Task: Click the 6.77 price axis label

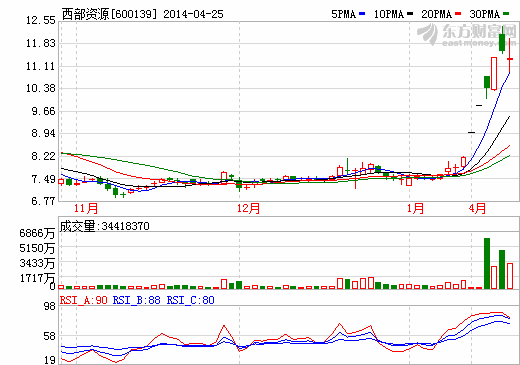Action: 43,201
